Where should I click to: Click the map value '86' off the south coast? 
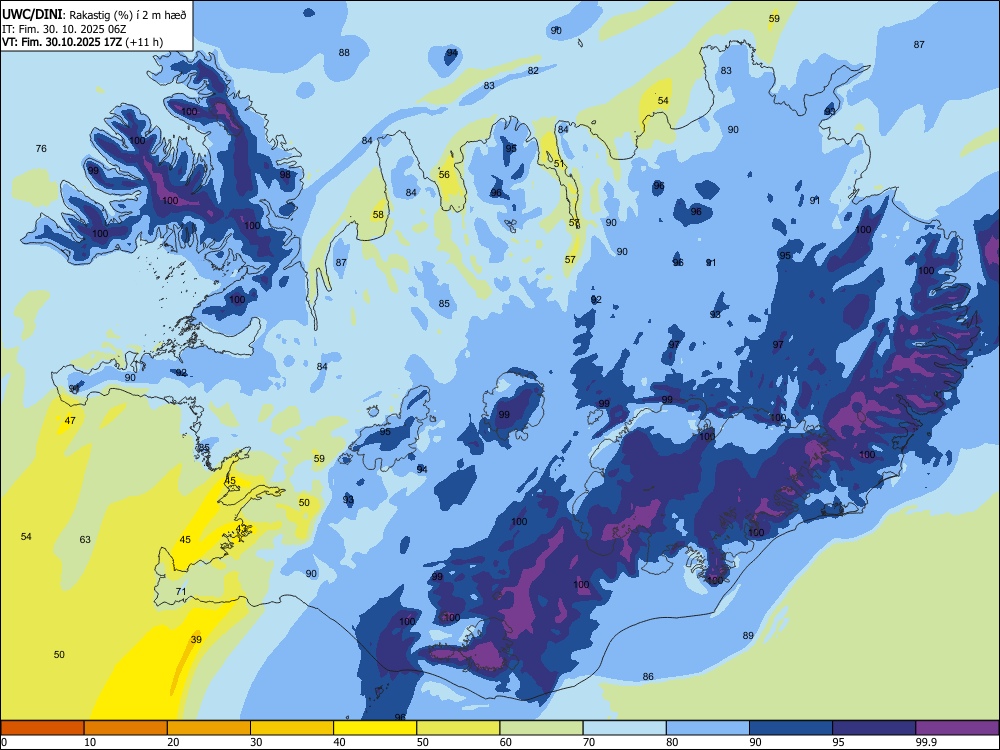pos(649,677)
